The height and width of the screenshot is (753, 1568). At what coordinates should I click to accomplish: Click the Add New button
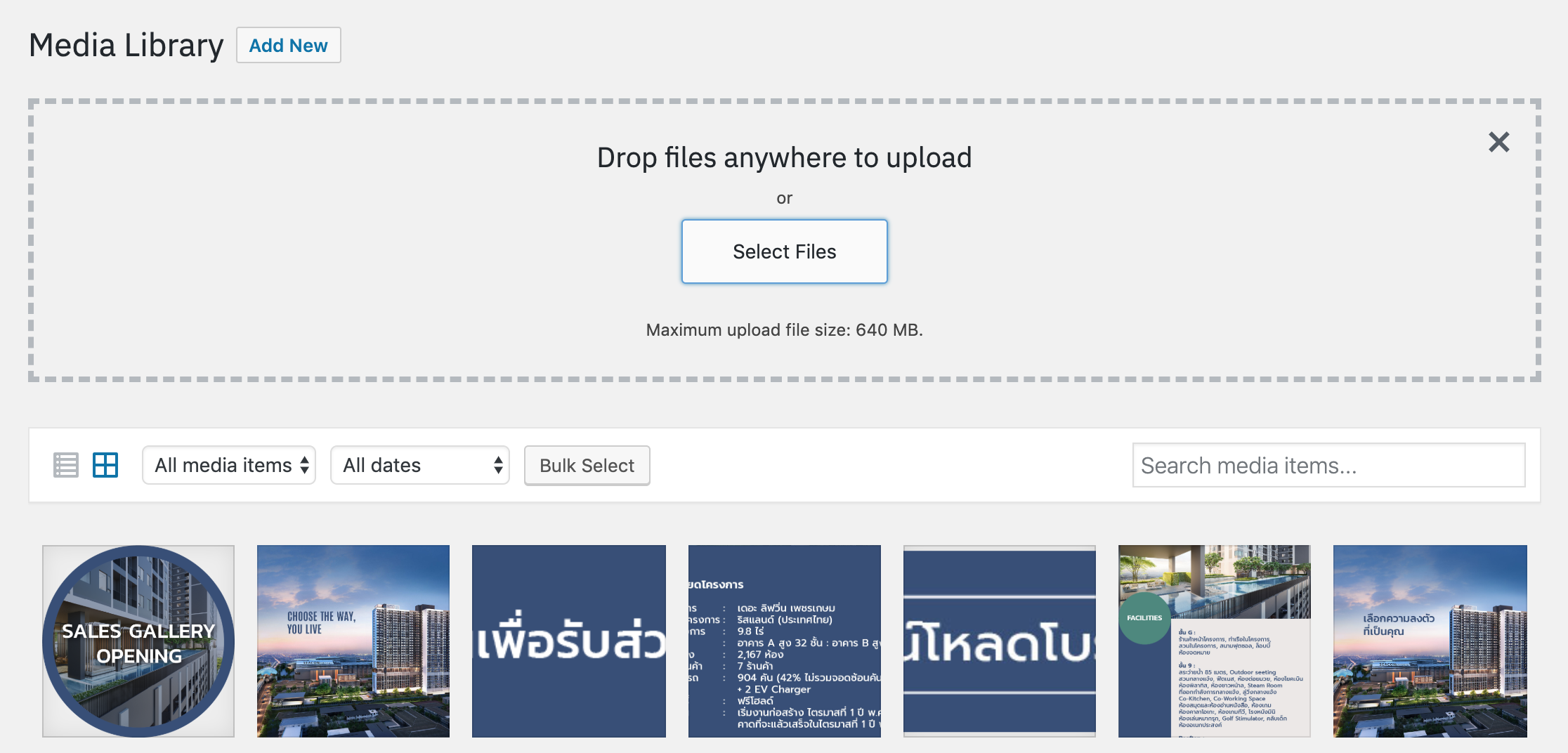click(x=288, y=46)
